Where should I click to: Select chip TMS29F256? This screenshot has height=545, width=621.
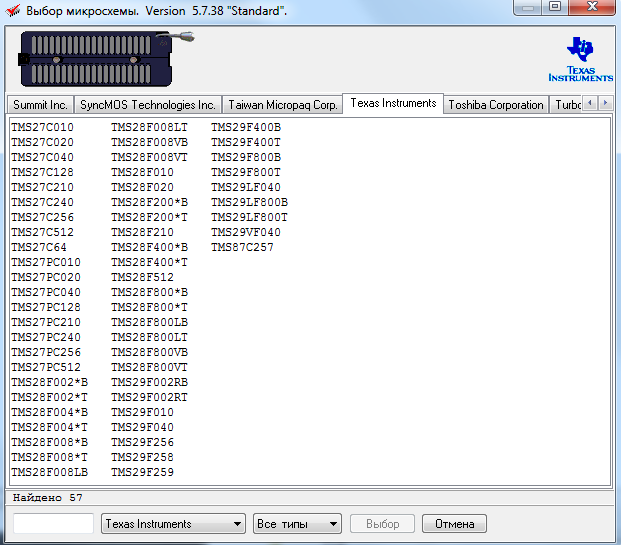(x=142, y=442)
